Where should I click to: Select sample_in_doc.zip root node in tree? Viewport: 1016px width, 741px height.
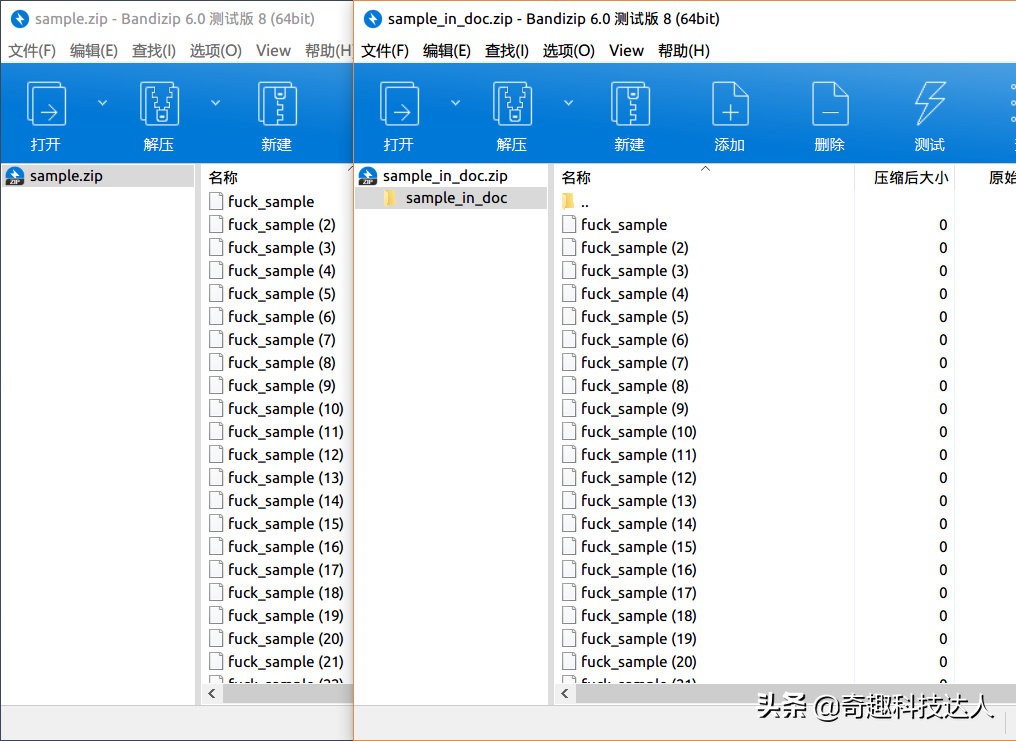click(x=445, y=176)
